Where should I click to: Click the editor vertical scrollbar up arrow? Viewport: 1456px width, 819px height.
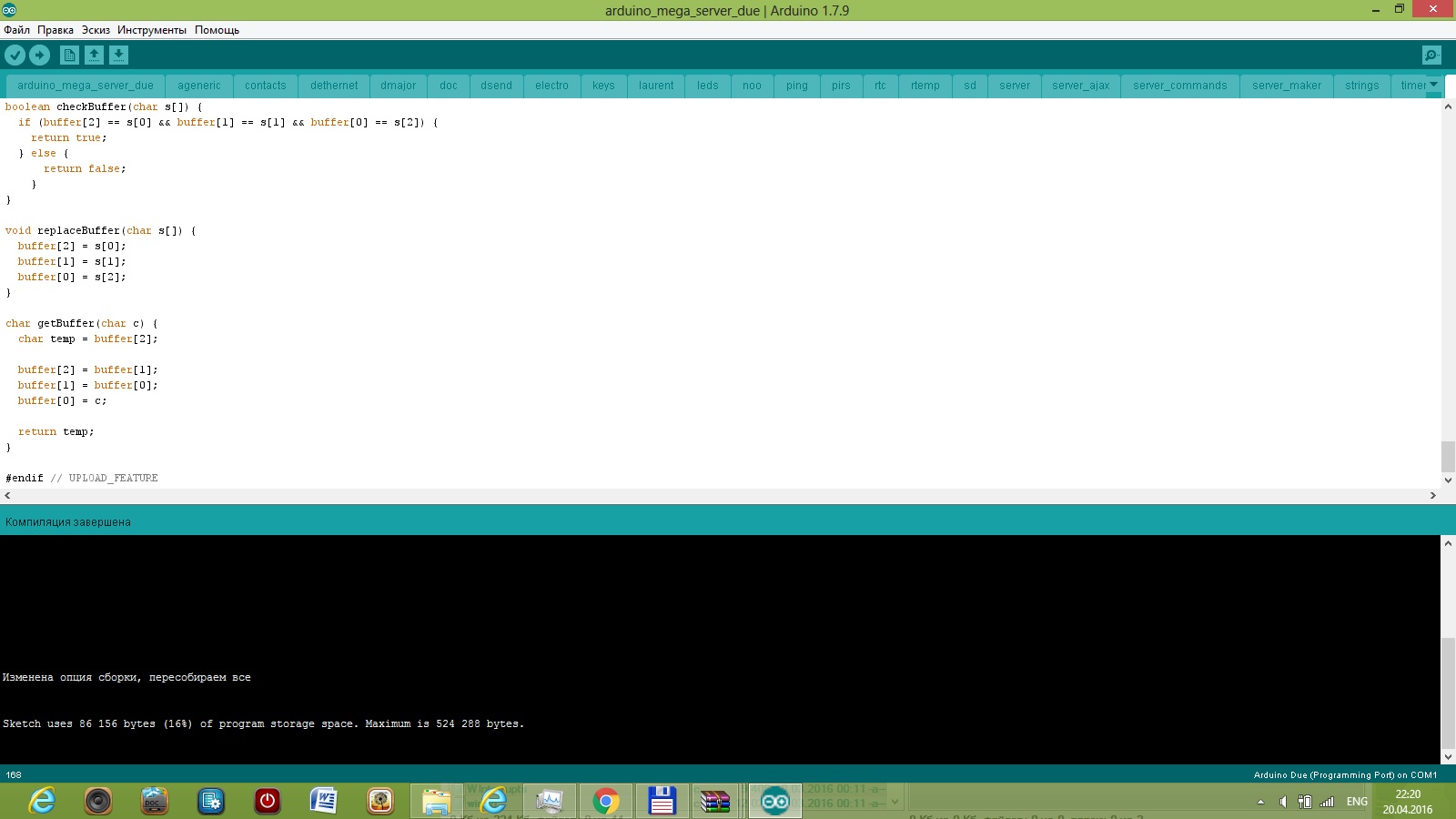[1448, 106]
